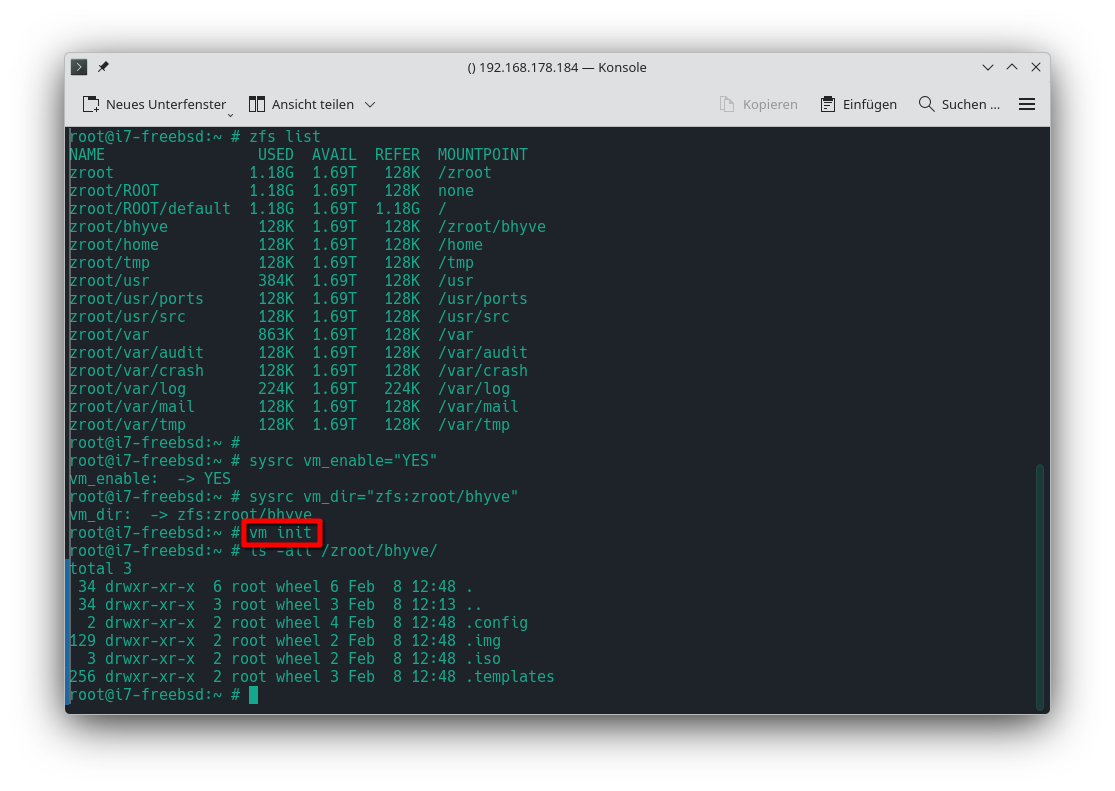Viewport: 1115px width, 791px height.
Task: Open the hamburger menu
Action: click(x=1026, y=104)
